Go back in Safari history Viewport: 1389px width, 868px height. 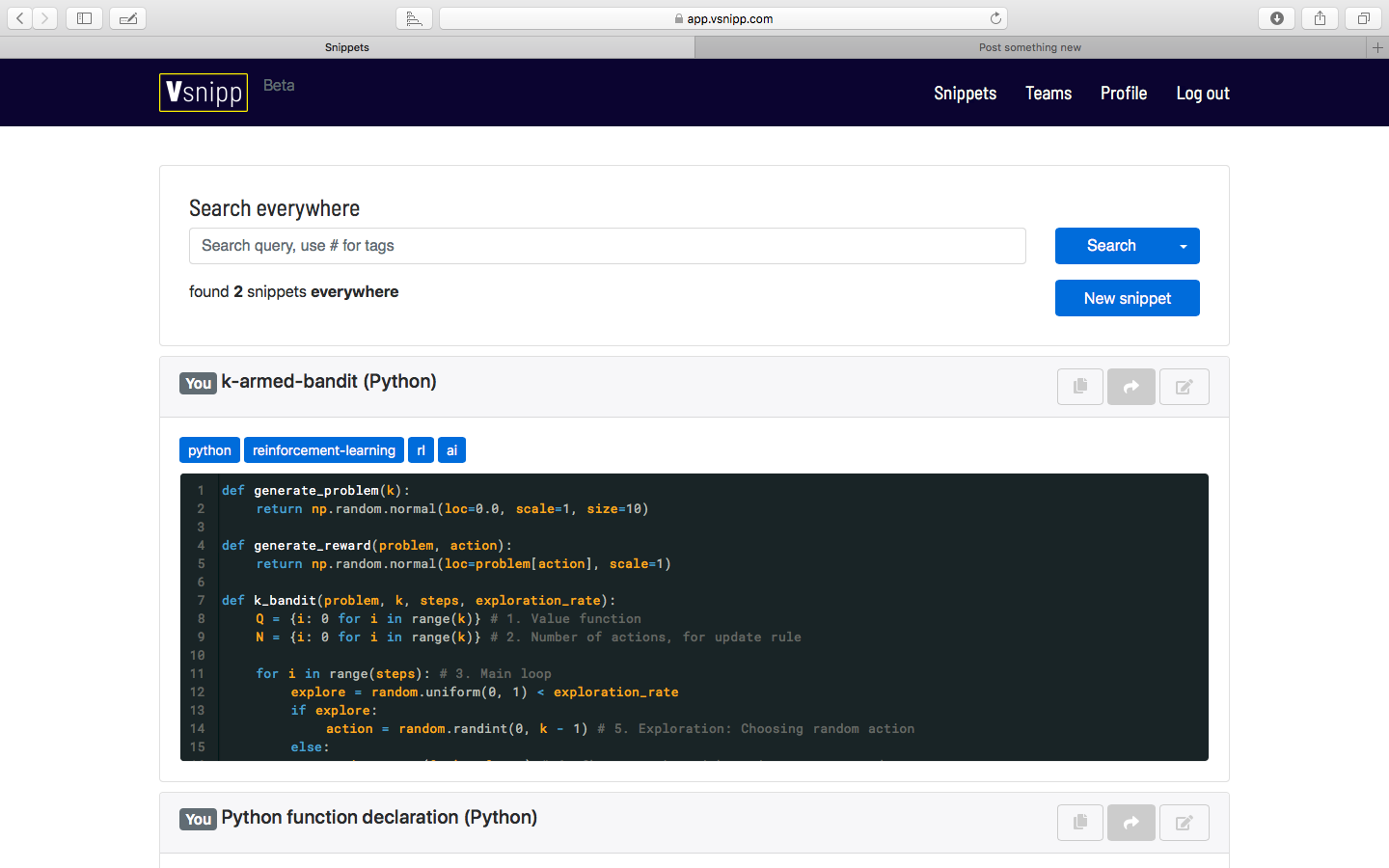pos(19,18)
